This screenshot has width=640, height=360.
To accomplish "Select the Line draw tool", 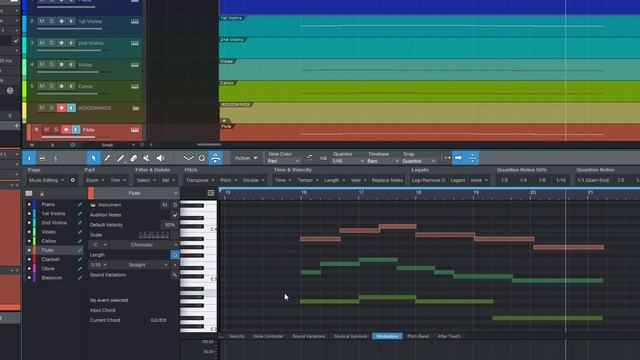I will (x=120, y=158).
